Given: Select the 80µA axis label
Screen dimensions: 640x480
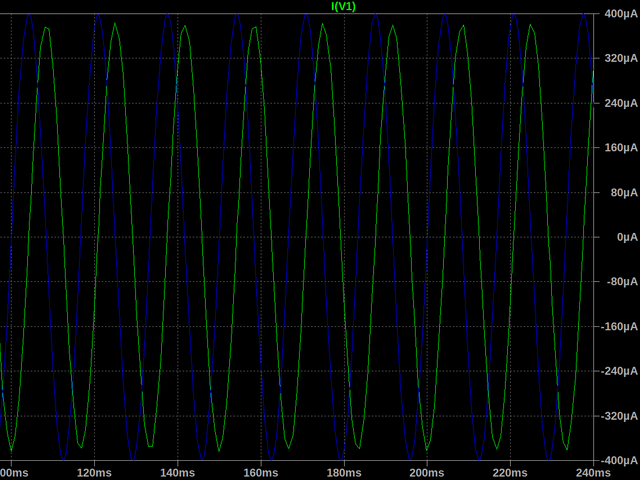Looking at the screenshot, I should coord(622,193).
